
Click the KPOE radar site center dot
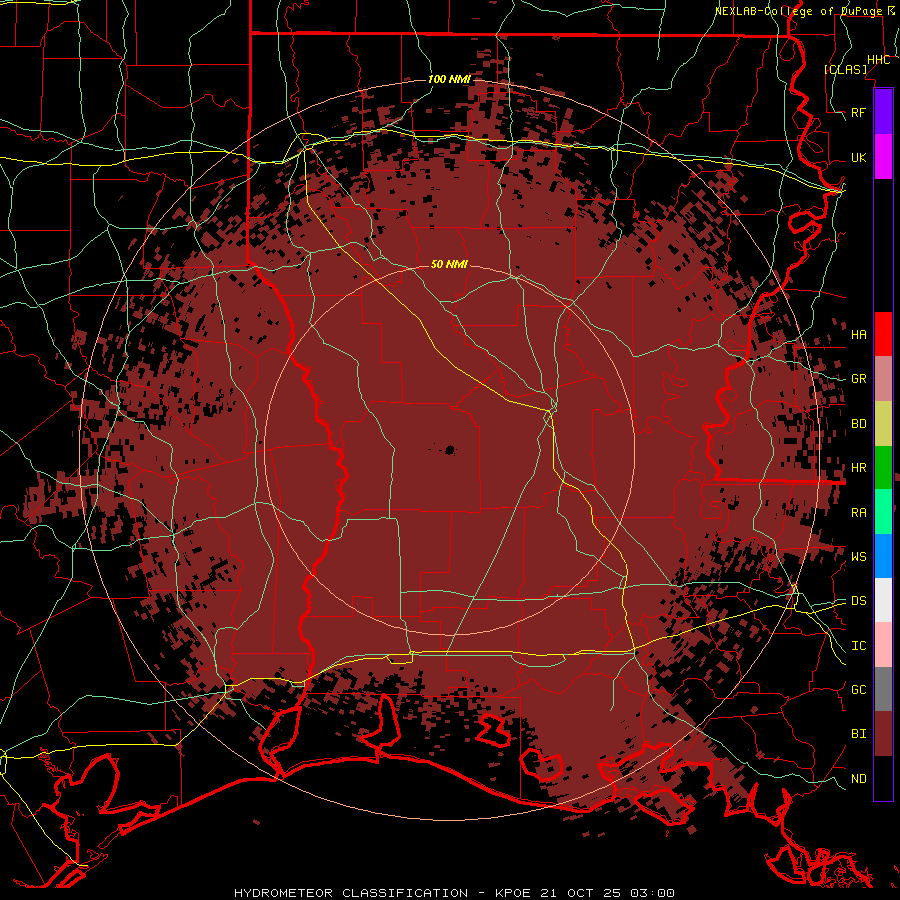pyautogui.click(x=450, y=450)
